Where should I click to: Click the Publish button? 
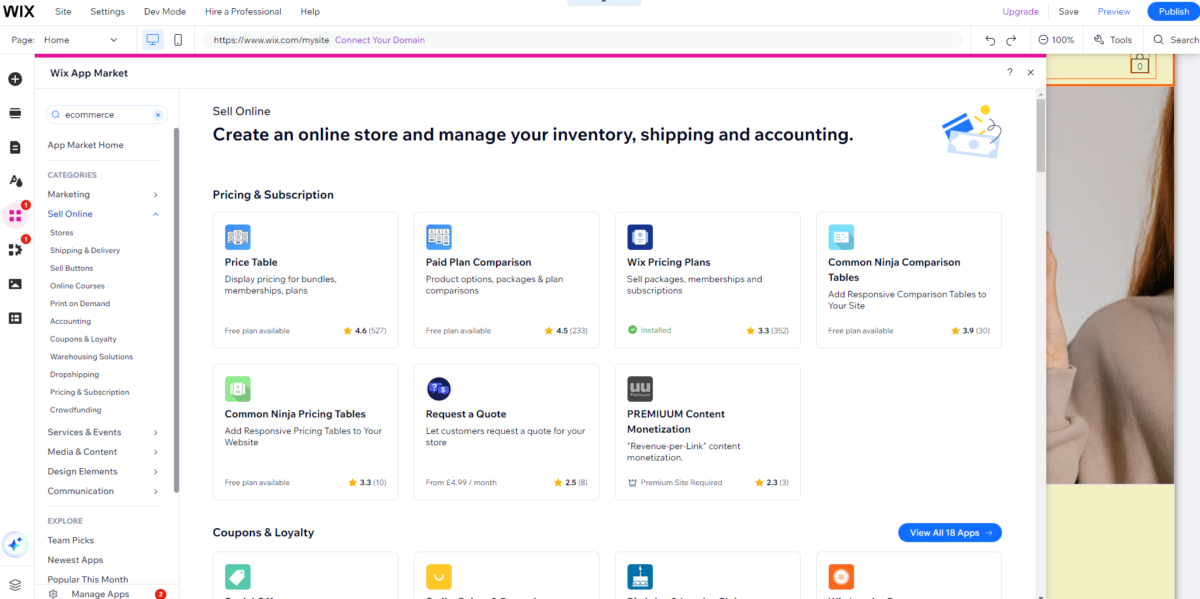1173,12
